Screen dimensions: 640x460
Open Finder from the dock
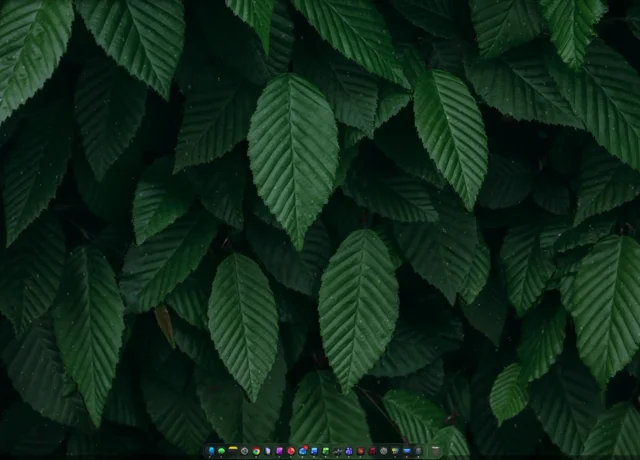pyautogui.click(x=211, y=451)
